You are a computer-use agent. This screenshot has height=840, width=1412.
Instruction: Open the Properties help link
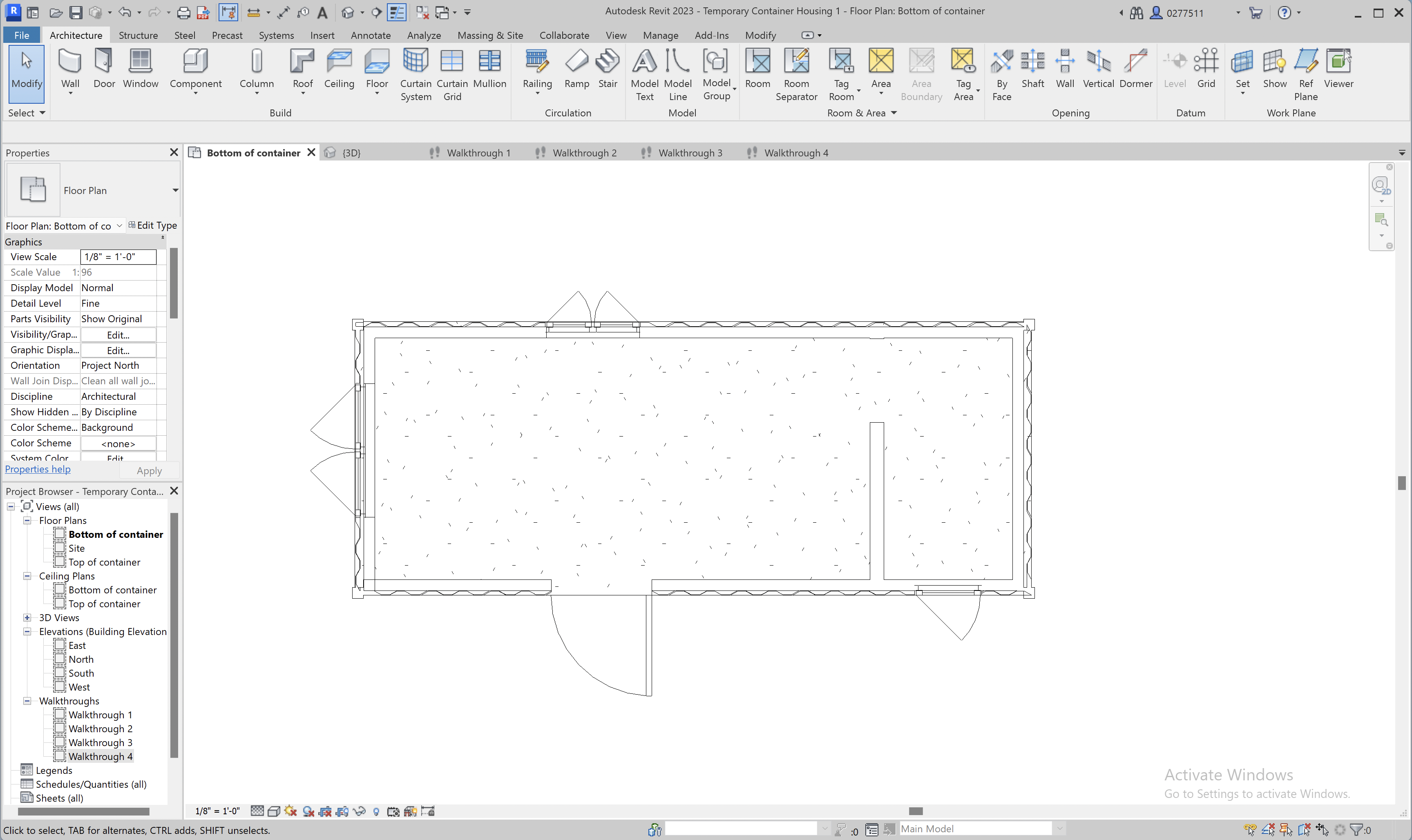coord(37,469)
